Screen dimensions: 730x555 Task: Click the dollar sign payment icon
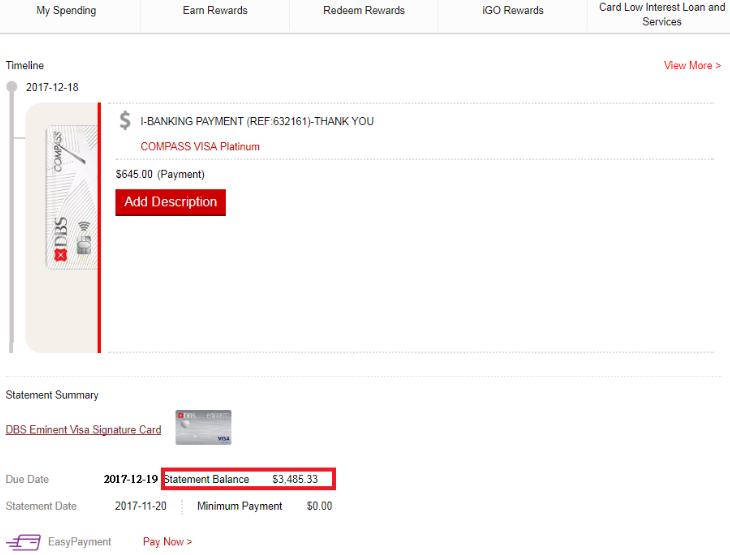(x=125, y=121)
